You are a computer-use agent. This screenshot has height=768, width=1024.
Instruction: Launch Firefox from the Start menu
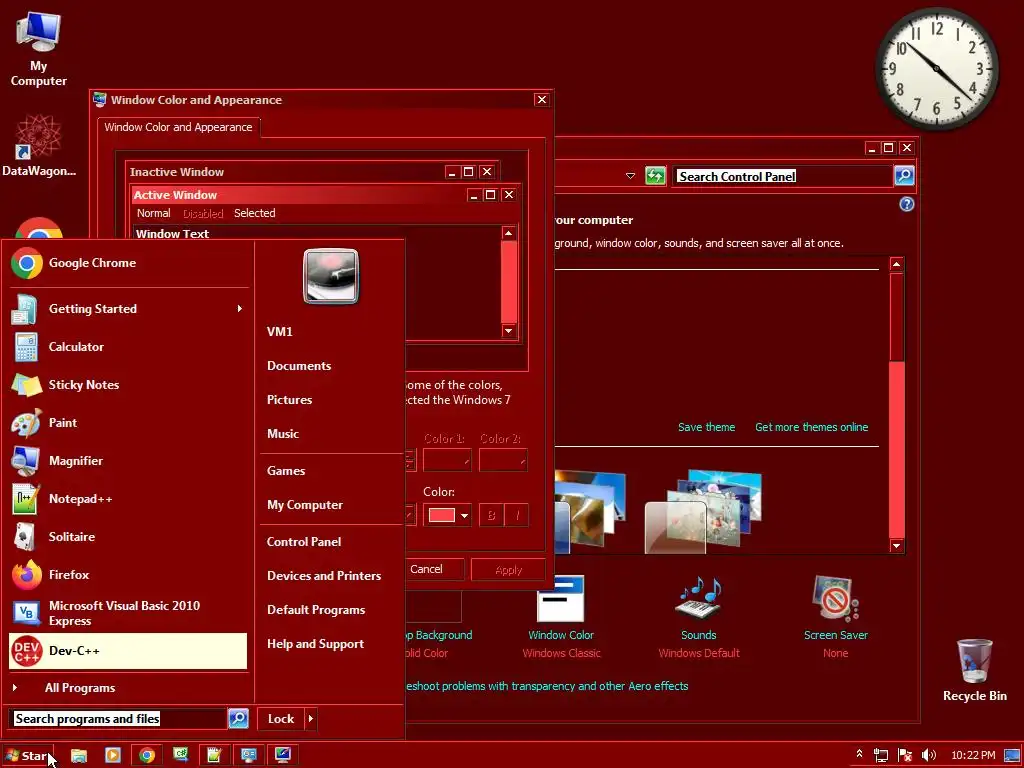tap(128, 575)
